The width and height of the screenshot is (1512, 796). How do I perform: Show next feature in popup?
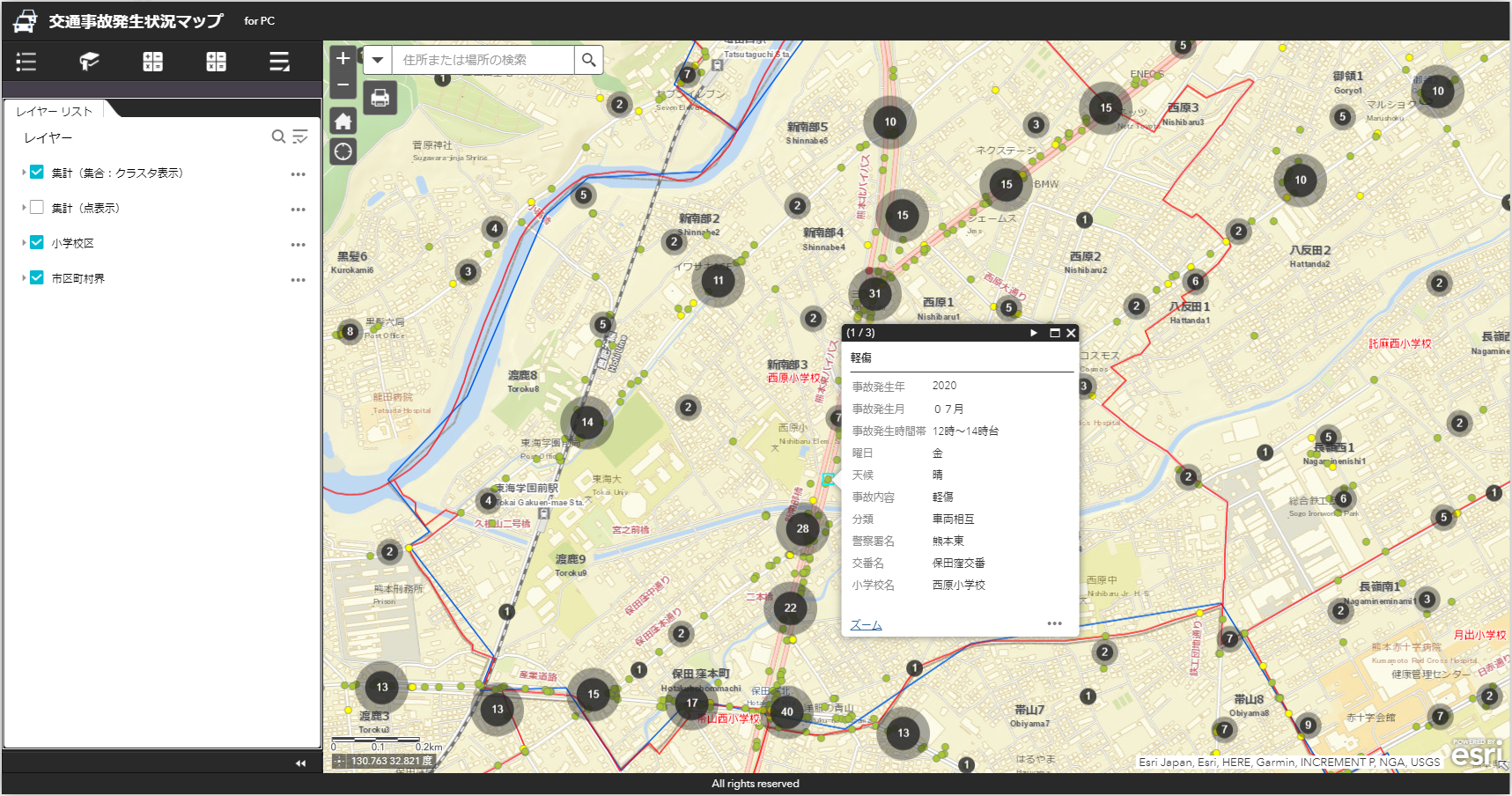pyautogui.click(x=1034, y=333)
